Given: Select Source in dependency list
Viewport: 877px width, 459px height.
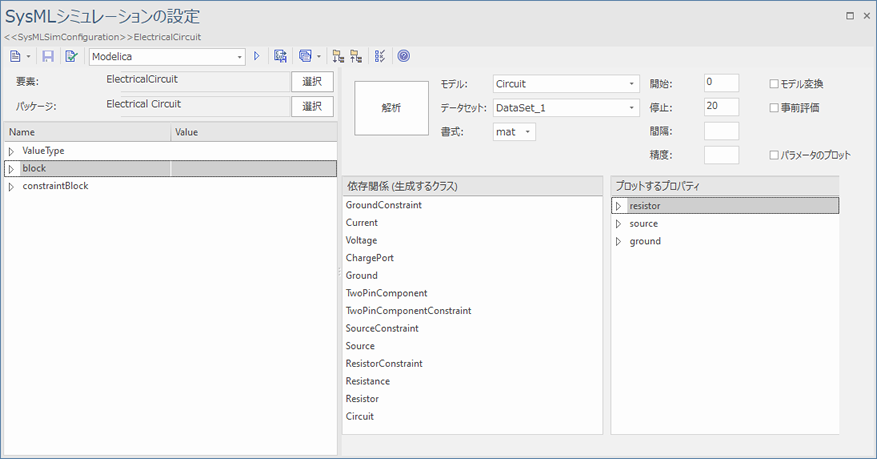Looking at the screenshot, I should [360, 346].
